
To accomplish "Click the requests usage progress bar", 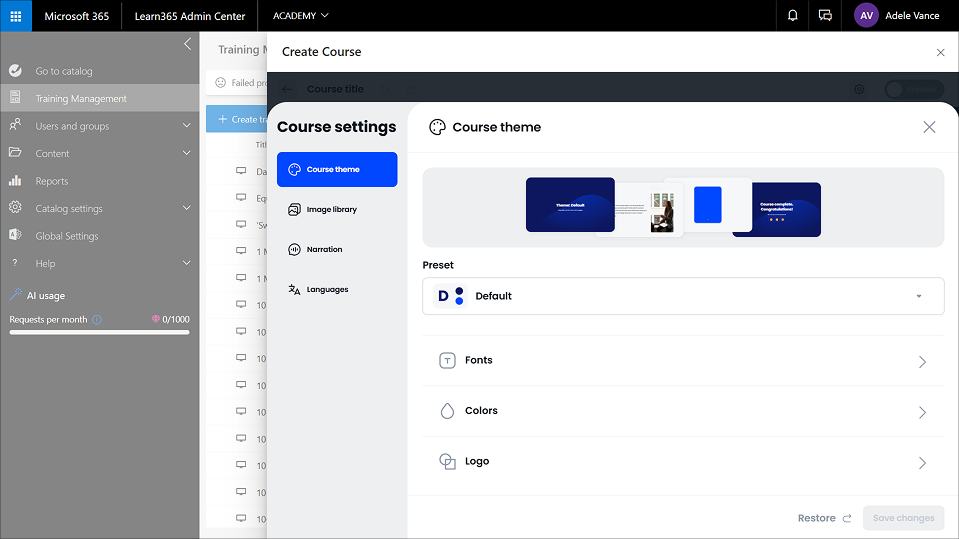I will coord(99,332).
